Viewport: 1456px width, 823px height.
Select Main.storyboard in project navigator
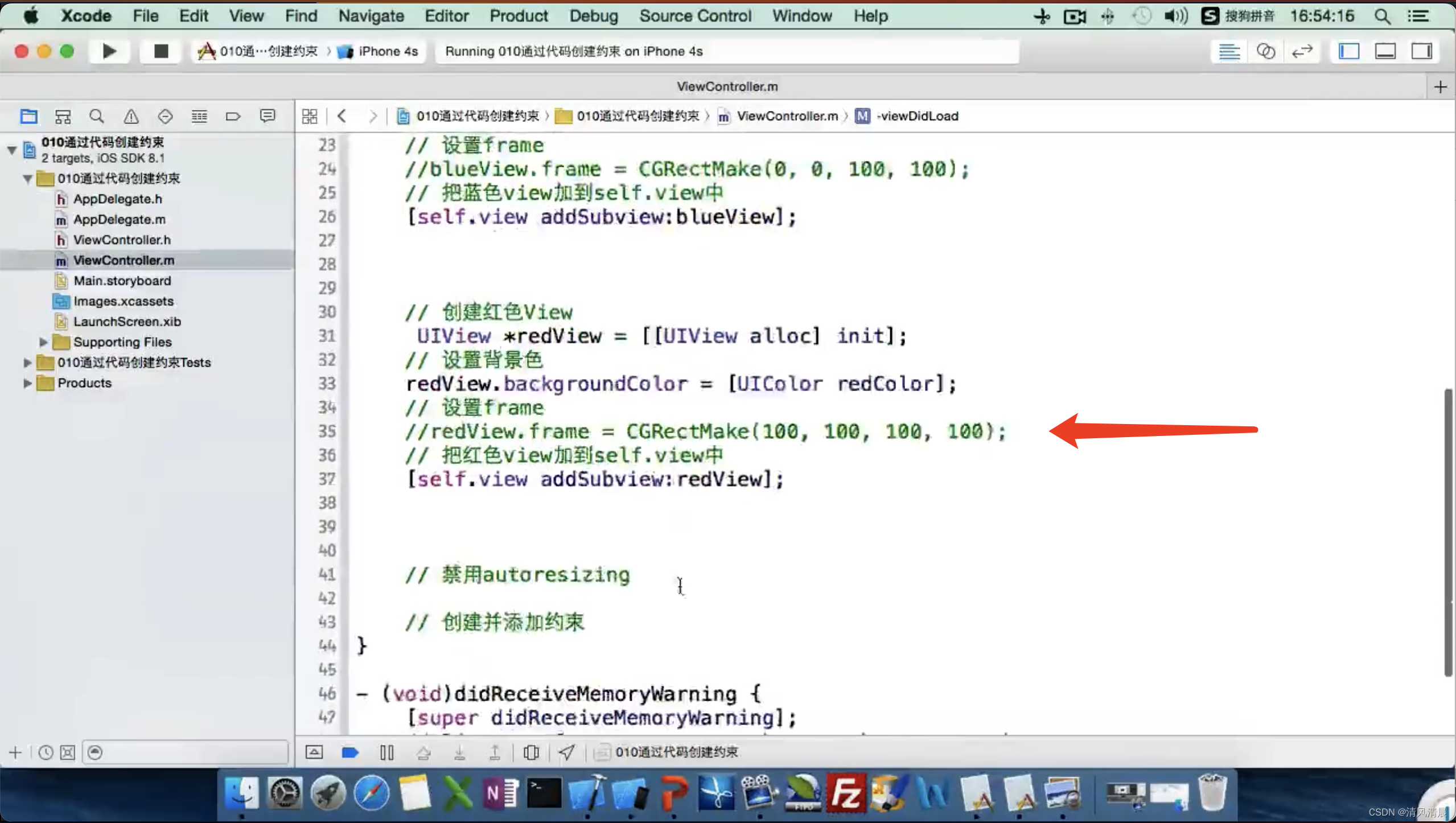click(122, 281)
